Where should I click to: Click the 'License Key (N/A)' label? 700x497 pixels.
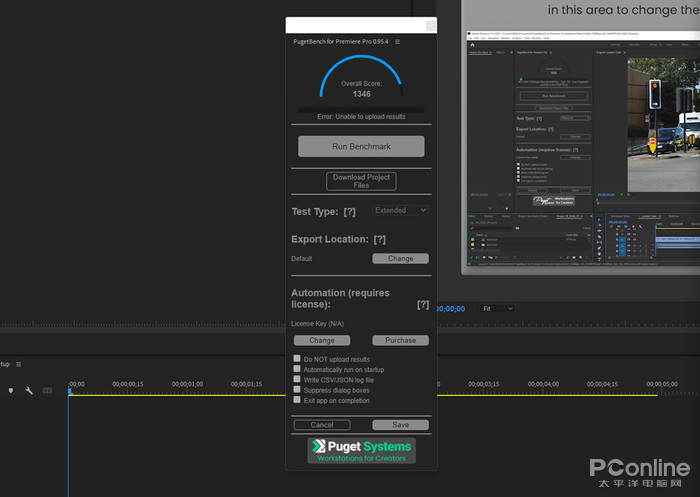(317, 324)
